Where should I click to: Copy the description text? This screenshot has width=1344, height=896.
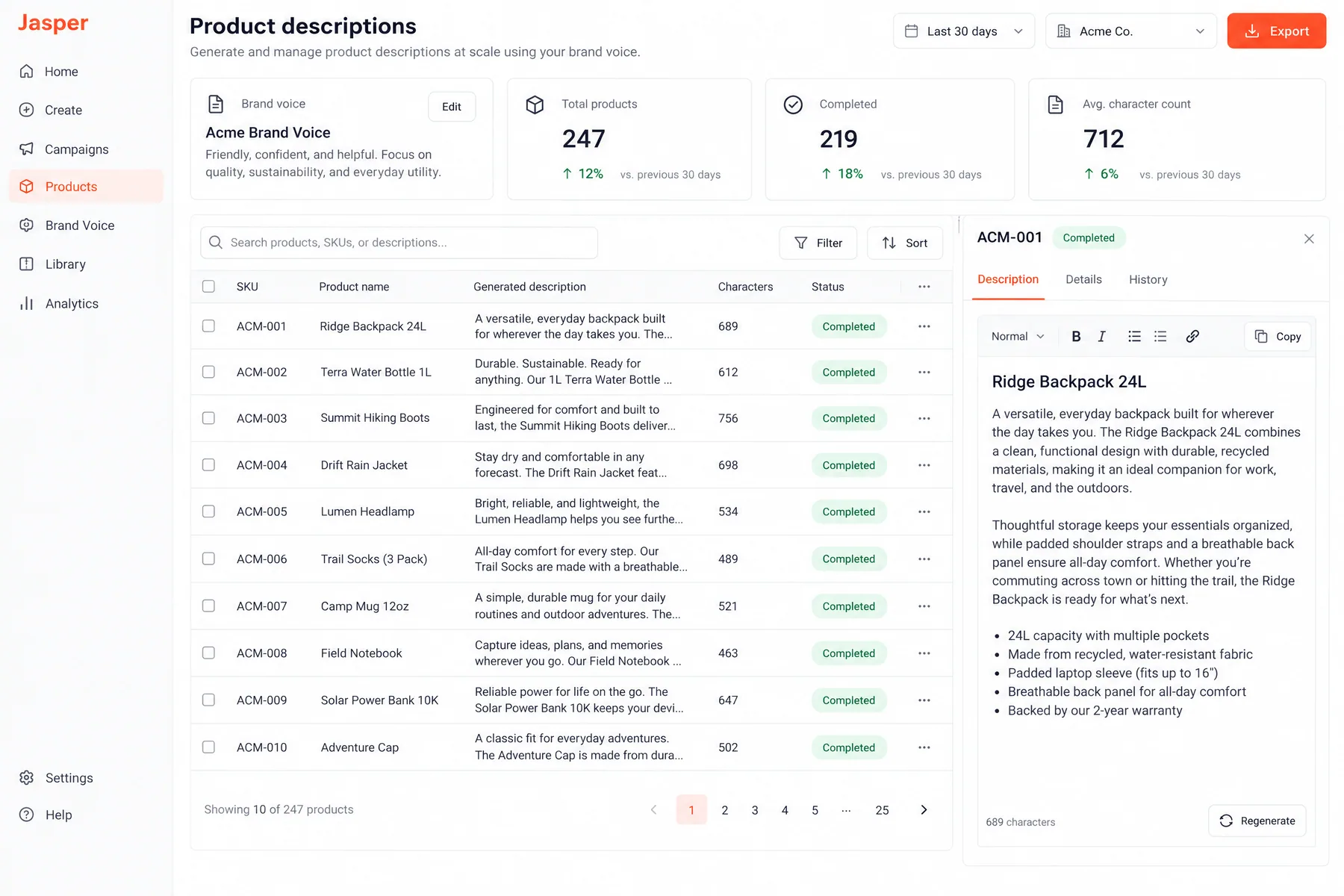(1278, 337)
